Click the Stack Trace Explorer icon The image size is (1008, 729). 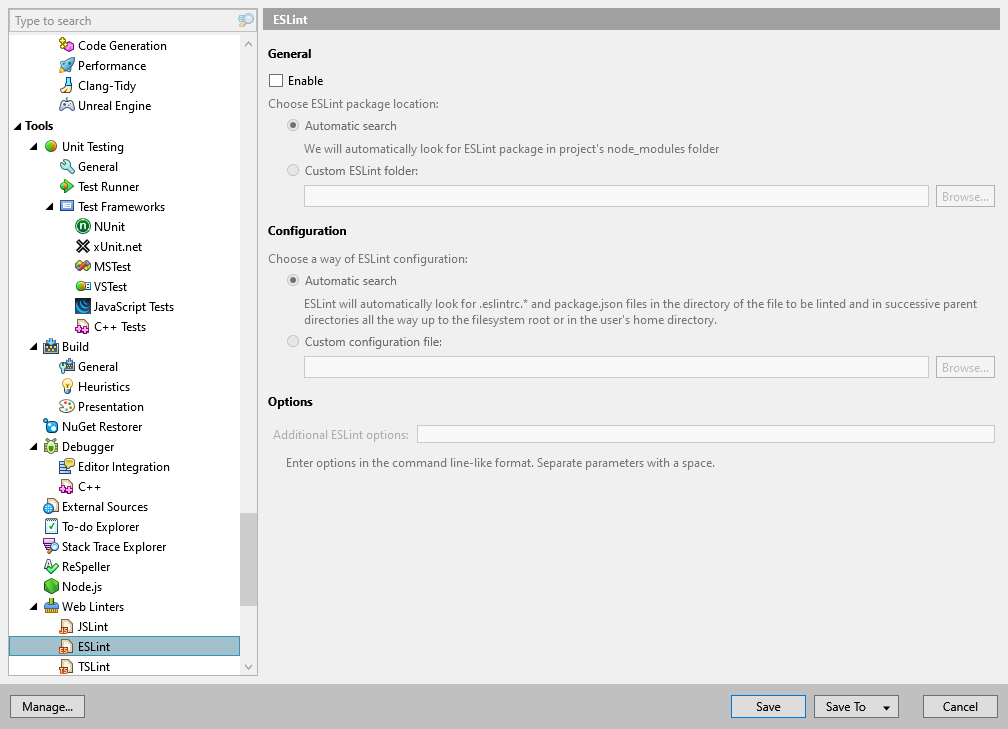tap(51, 546)
